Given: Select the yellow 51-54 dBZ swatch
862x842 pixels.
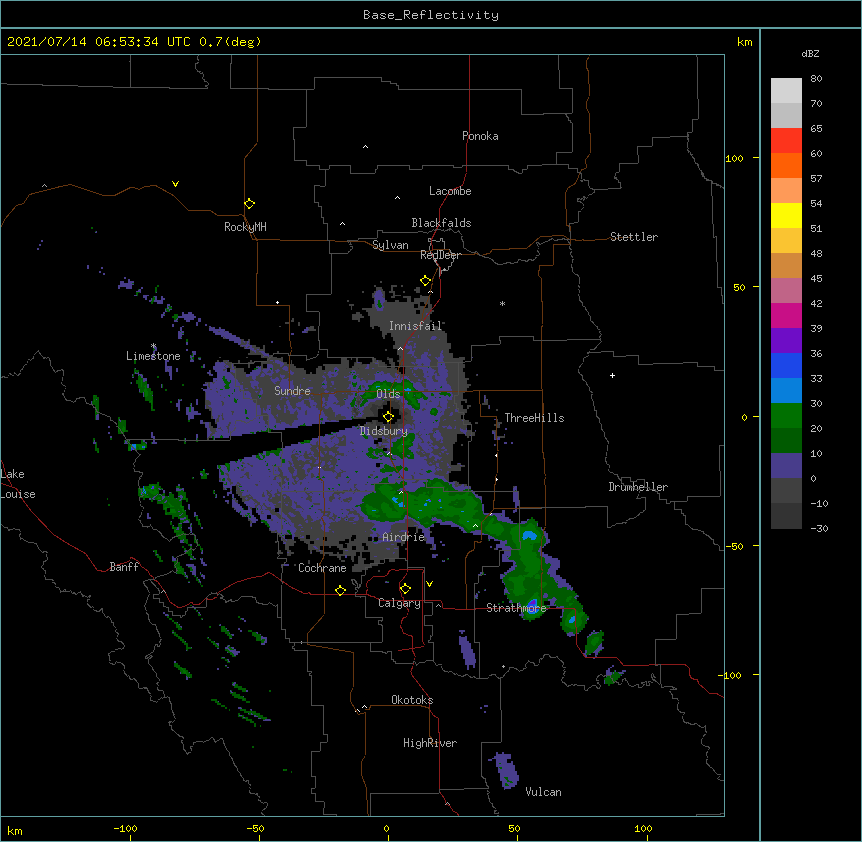Looking at the screenshot, I should tap(786, 215).
